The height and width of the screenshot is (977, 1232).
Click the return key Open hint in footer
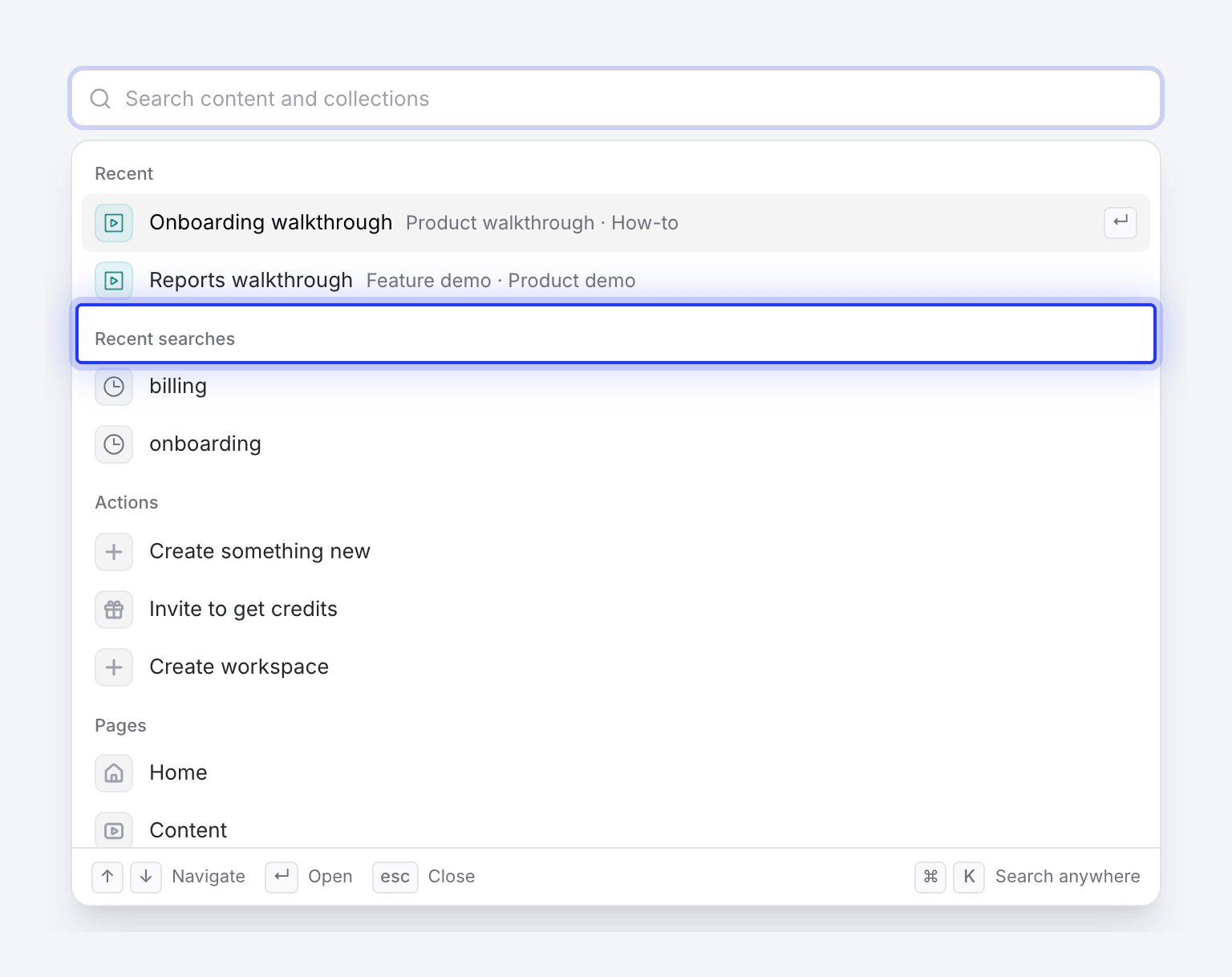pyautogui.click(x=282, y=877)
